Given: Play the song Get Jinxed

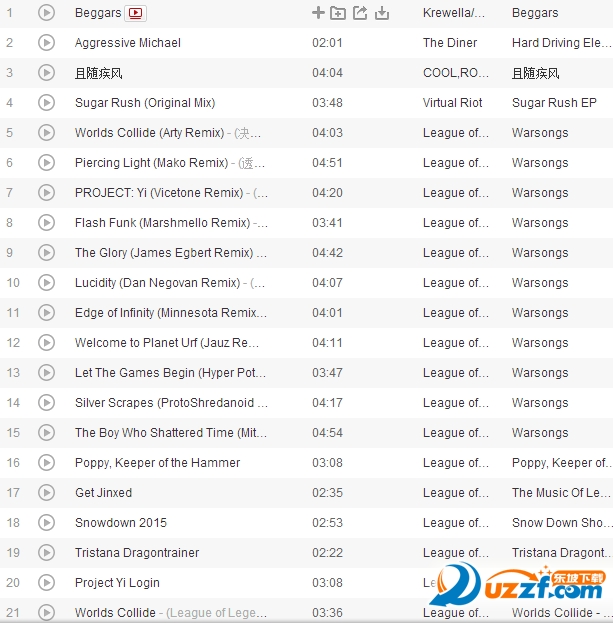Looking at the screenshot, I should click(46, 493).
